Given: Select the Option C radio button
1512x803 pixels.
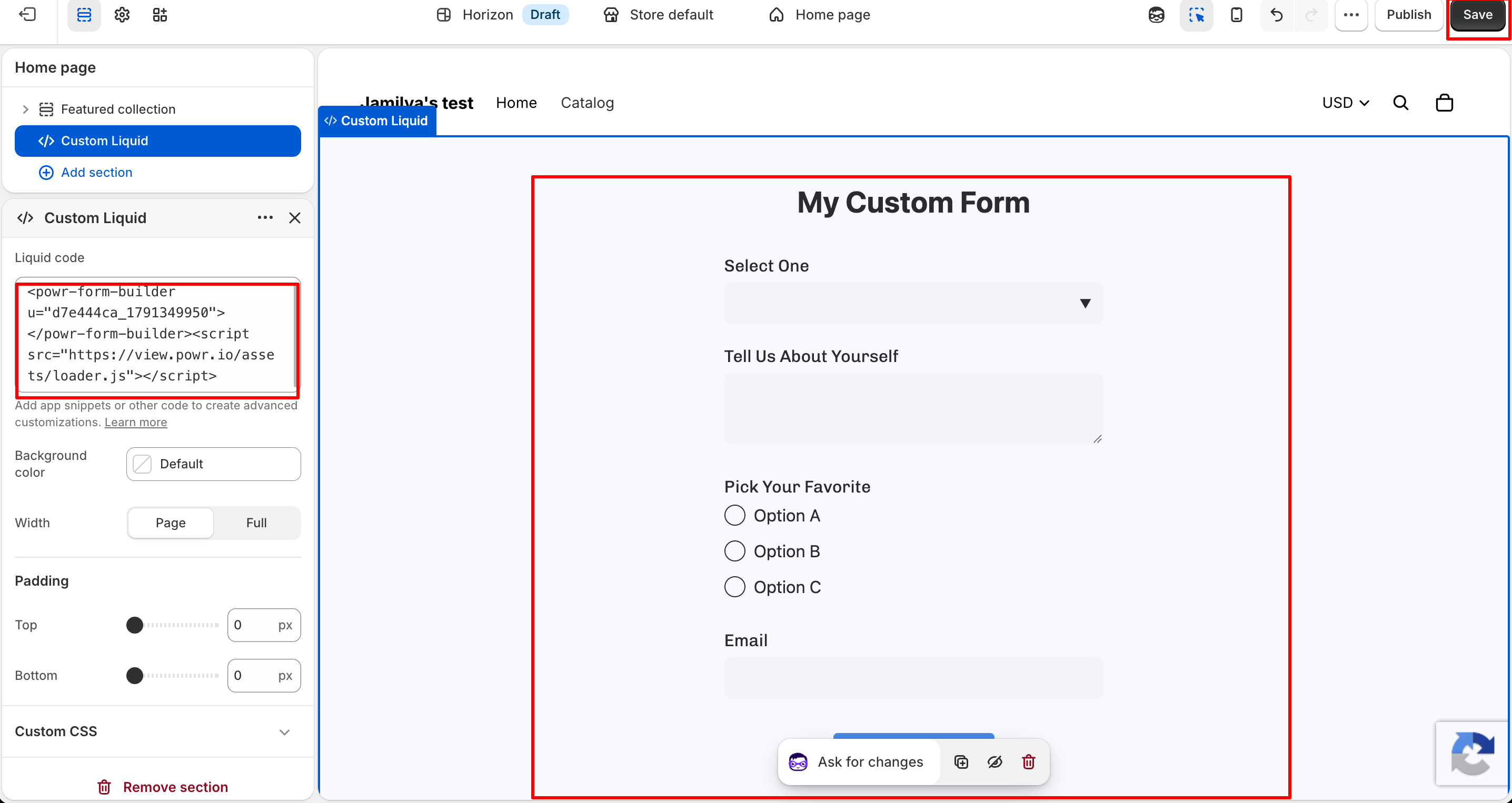Looking at the screenshot, I should tap(735, 587).
